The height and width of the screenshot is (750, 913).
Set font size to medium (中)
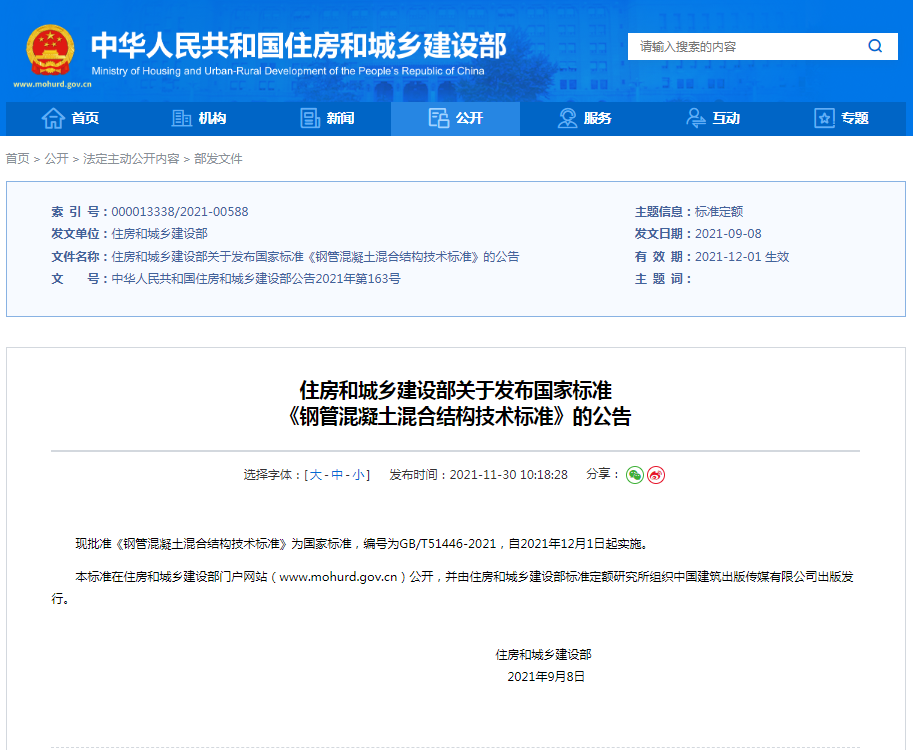pyautogui.click(x=337, y=475)
